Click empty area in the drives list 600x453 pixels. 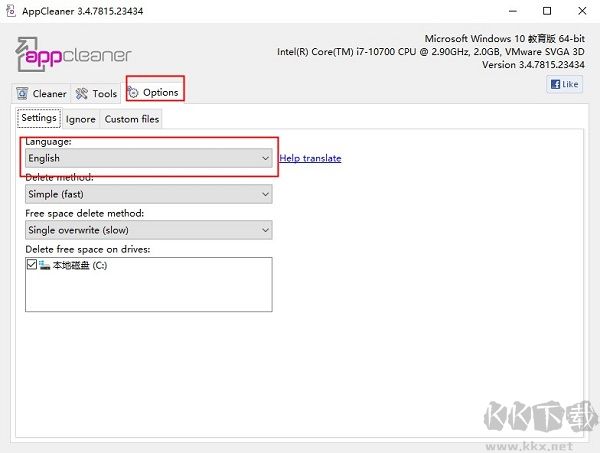[150, 293]
